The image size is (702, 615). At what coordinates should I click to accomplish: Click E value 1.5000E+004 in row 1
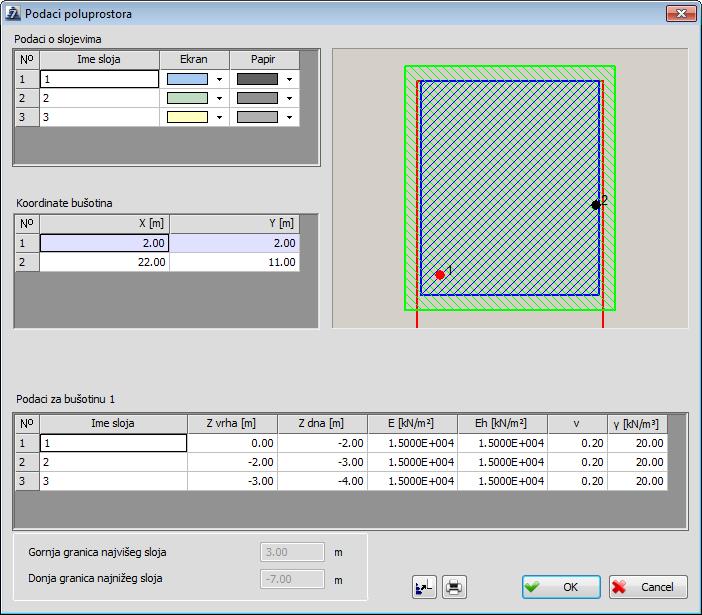coord(412,443)
